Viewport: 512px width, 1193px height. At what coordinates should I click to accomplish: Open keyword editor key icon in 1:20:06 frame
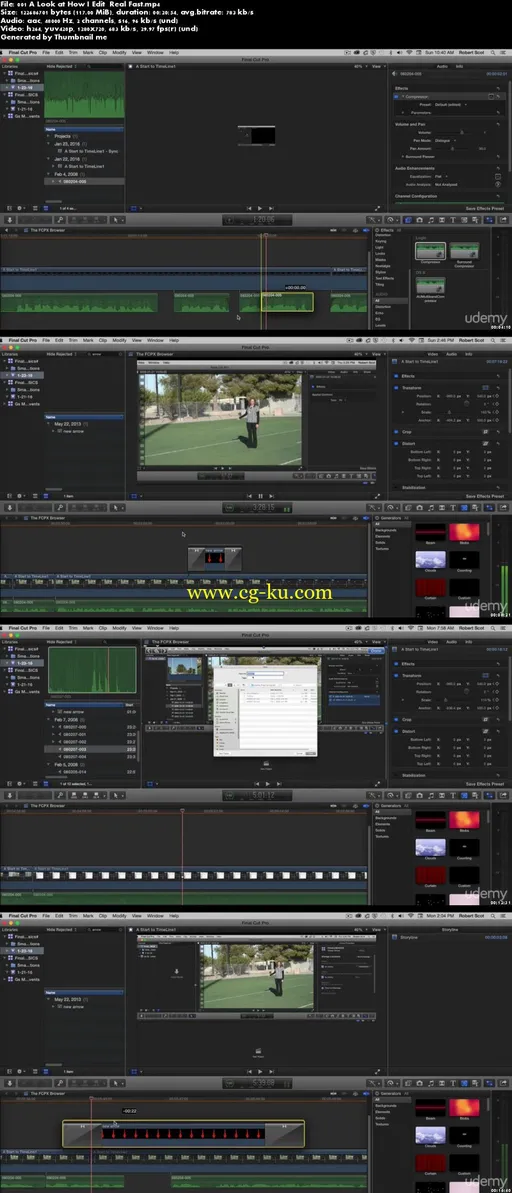59,220
